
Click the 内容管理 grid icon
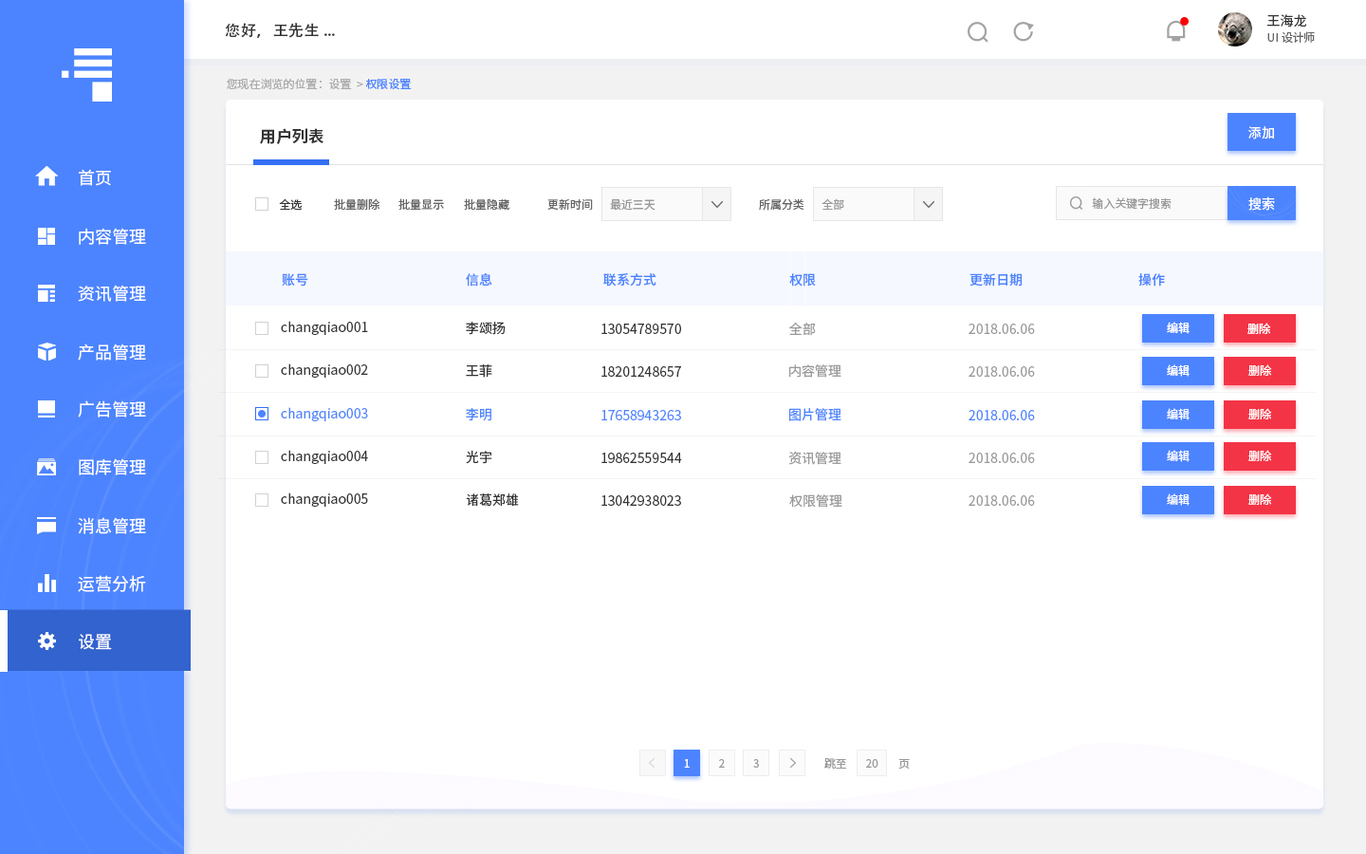[x=47, y=236]
